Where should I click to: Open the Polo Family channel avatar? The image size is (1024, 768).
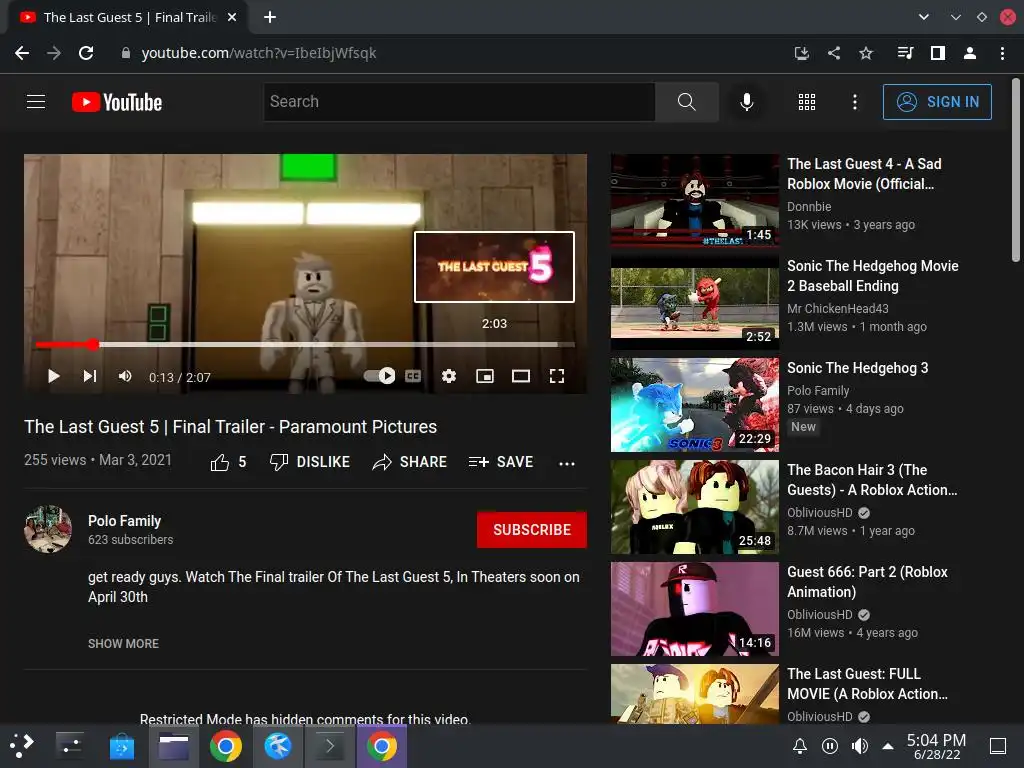(48, 529)
